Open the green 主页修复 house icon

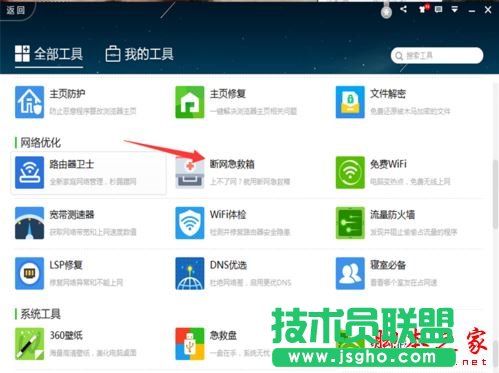(190, 102)
